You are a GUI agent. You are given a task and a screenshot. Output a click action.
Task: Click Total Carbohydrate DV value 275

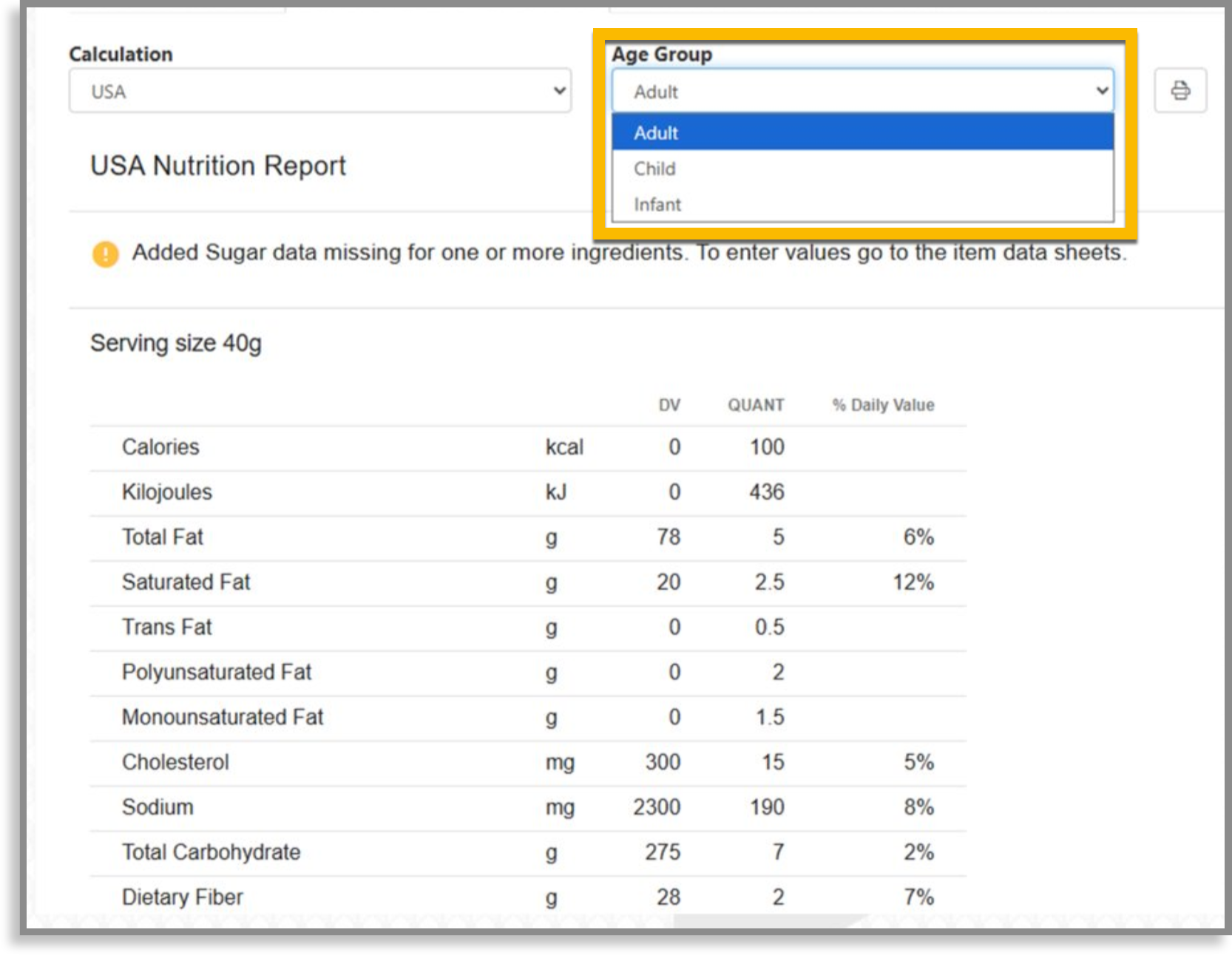663,853
